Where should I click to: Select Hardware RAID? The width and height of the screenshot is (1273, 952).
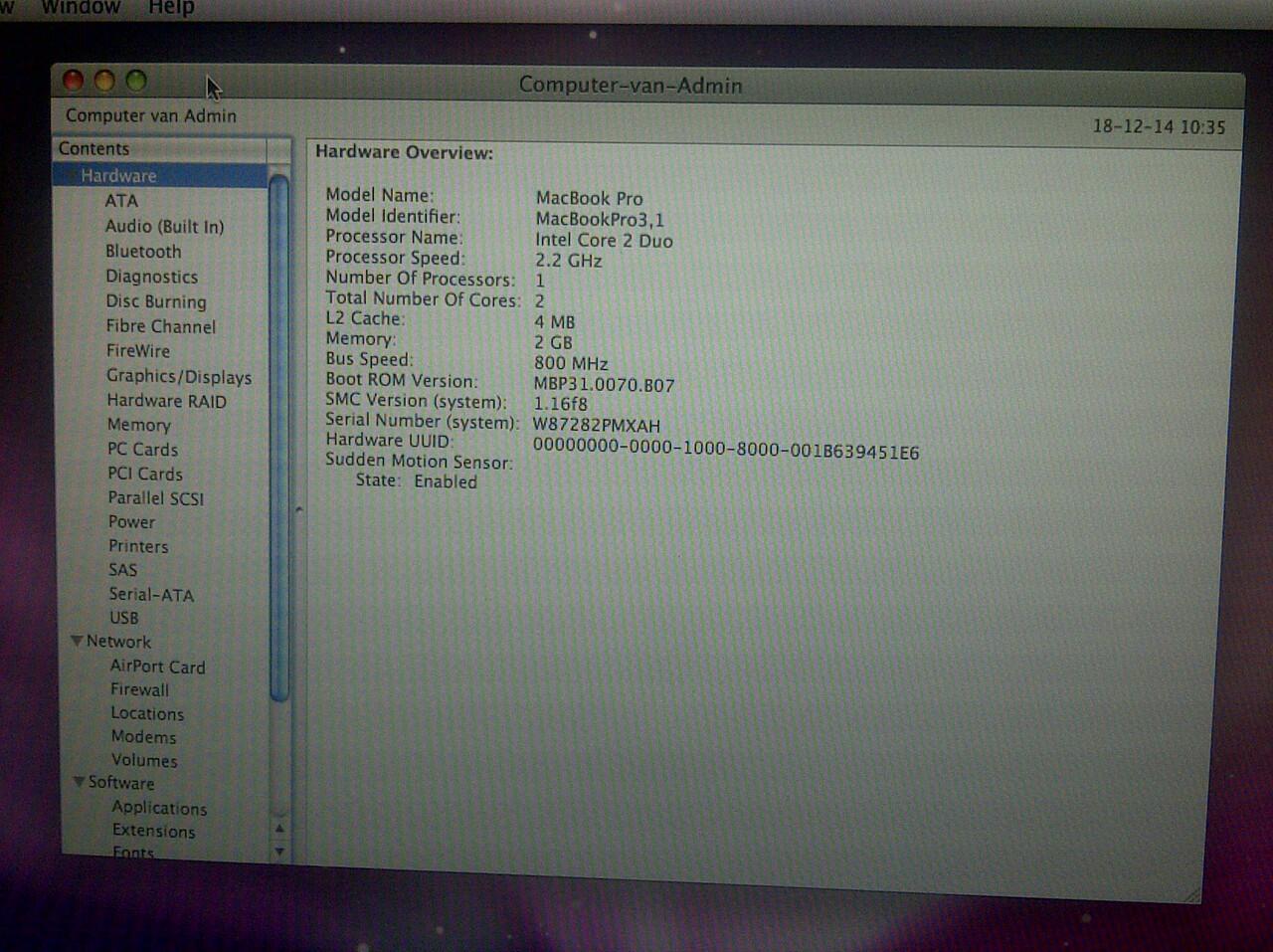coord(167,401)
